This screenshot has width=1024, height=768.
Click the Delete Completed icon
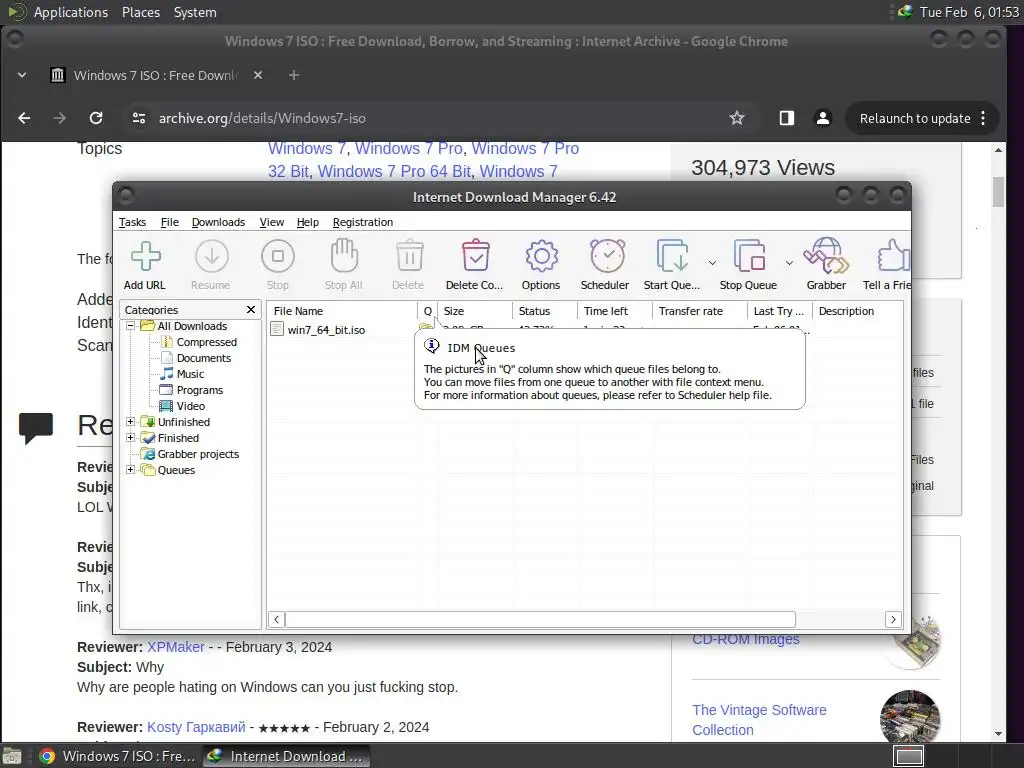click(x=475, y=255)
